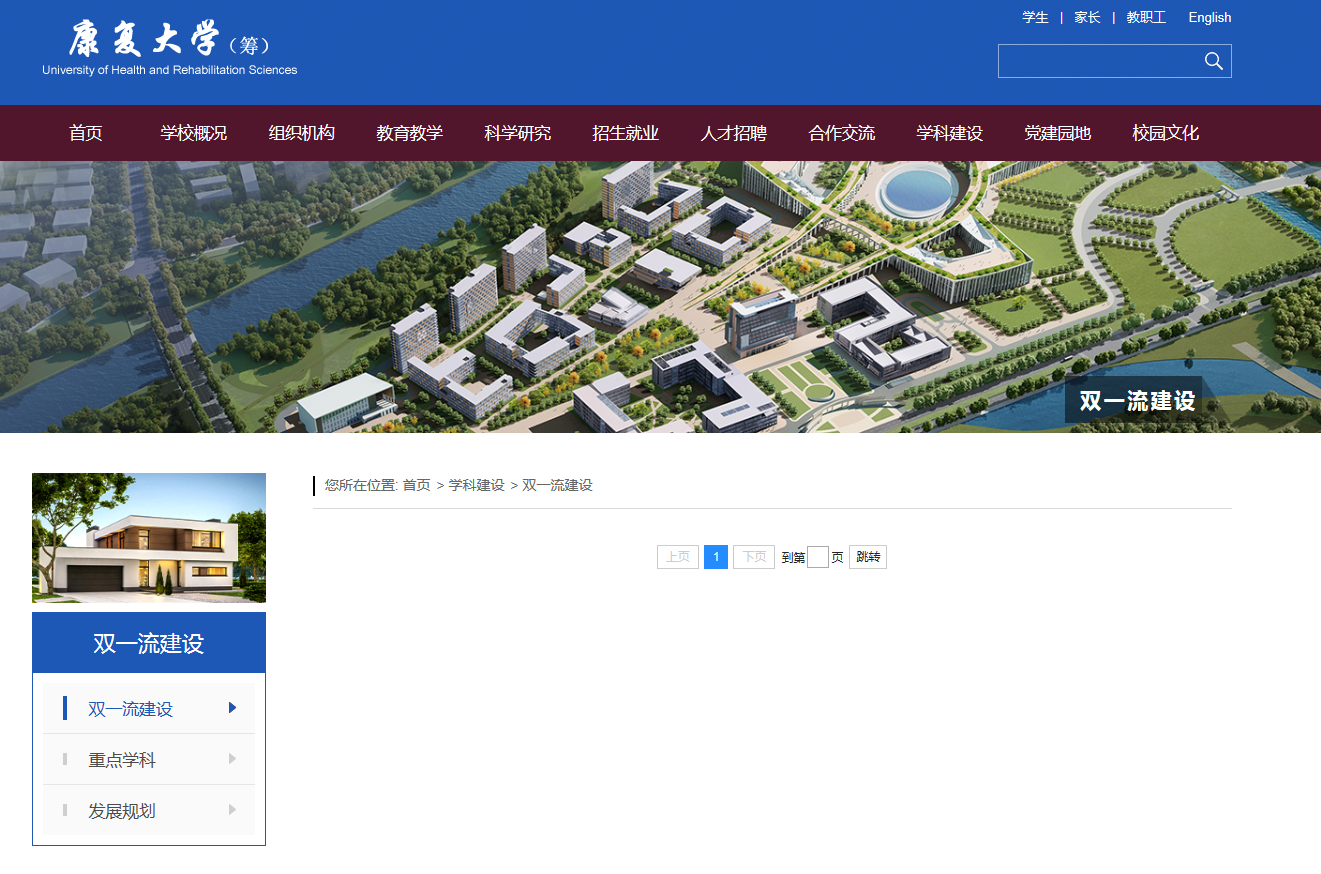
Task: Click the arrow icon next to 重点学科
Action: click(x=230, y=758)
